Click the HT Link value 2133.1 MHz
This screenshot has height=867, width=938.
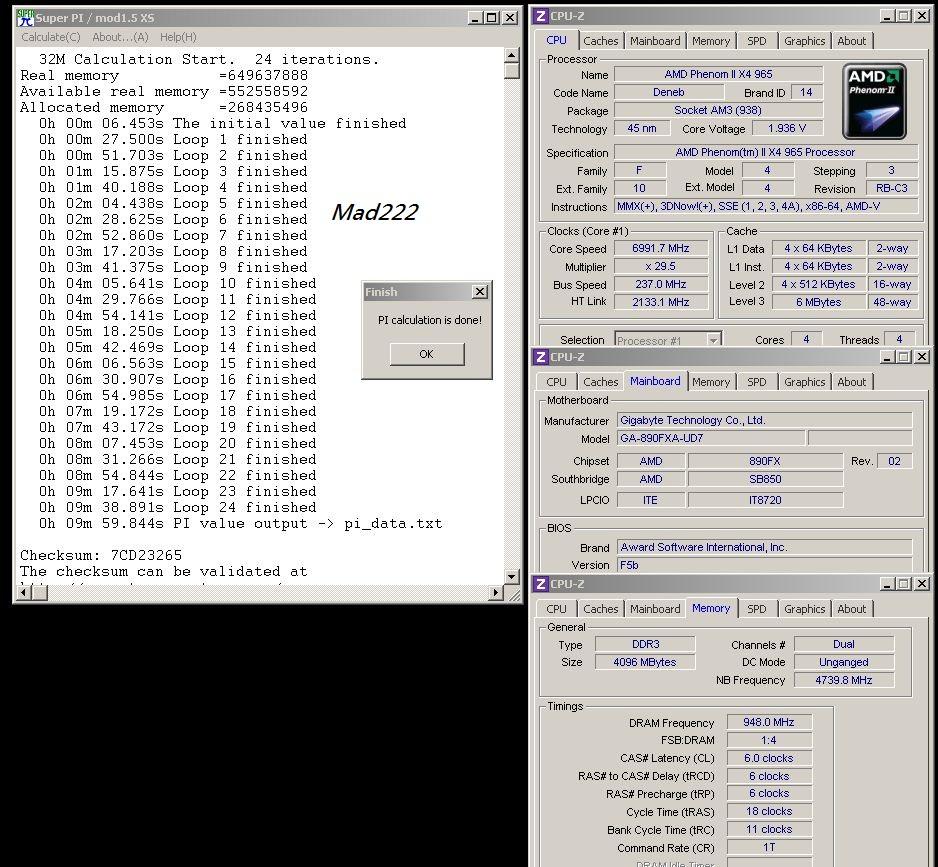(x=661, y=302)
